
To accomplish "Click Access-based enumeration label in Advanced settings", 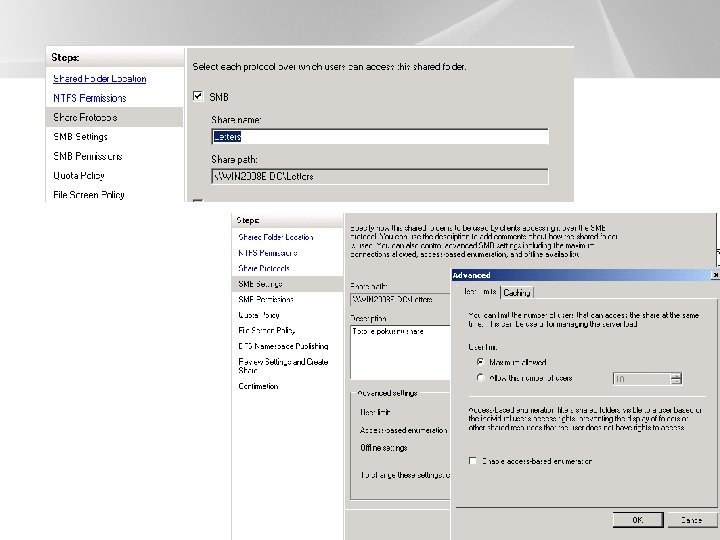I will pyautogui.click(x=404, y=430).
